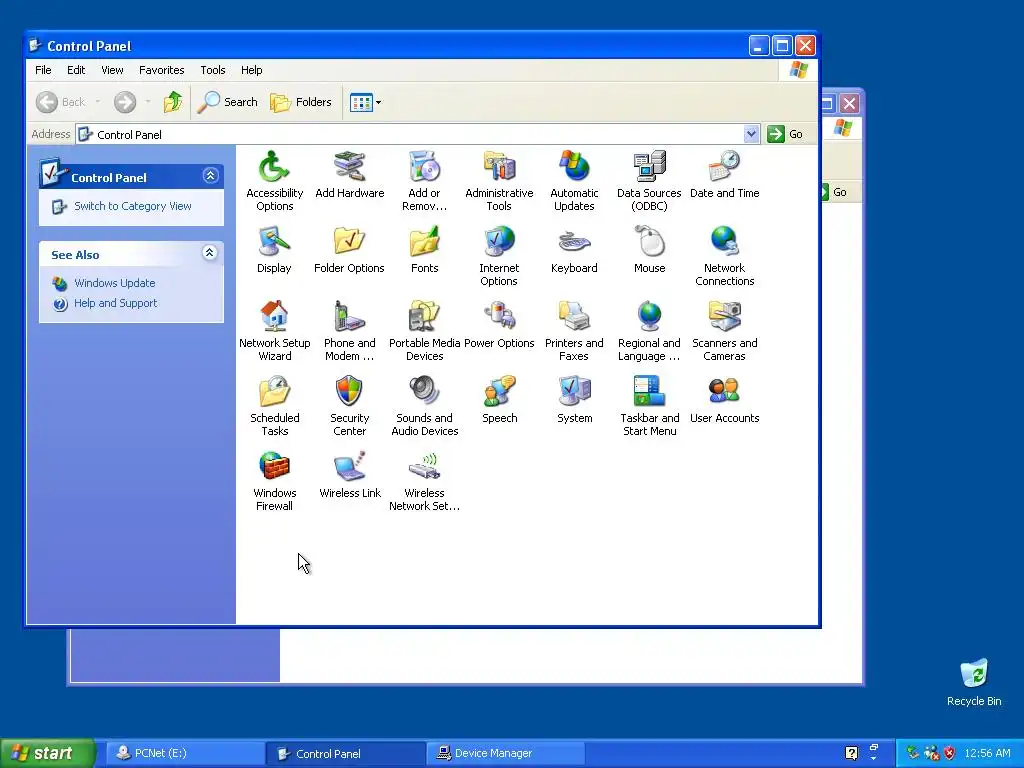Click the Go button in Control Panel

[785, 134]
